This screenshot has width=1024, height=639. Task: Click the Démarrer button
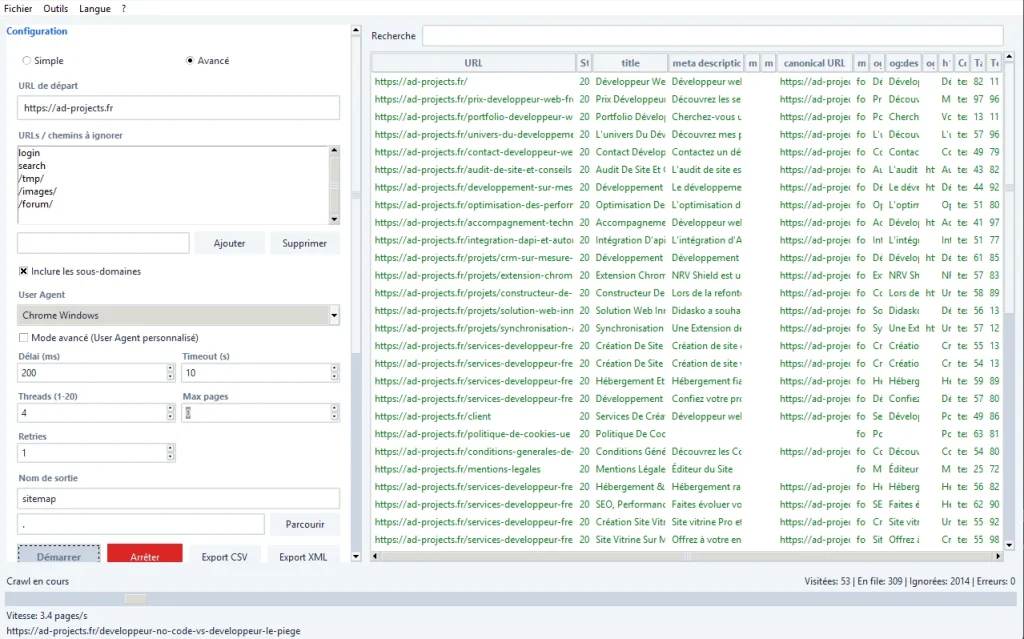point(59,554)
